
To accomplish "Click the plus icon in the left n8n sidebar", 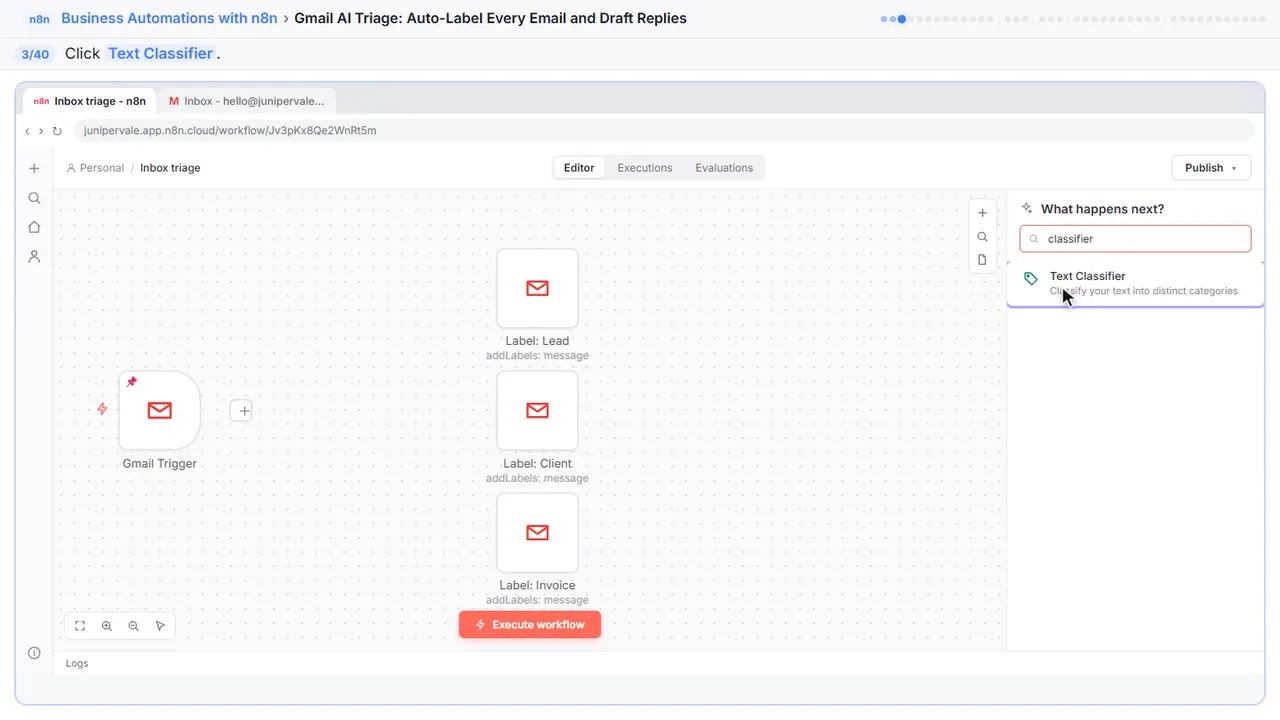I will (x=34, y=169).
